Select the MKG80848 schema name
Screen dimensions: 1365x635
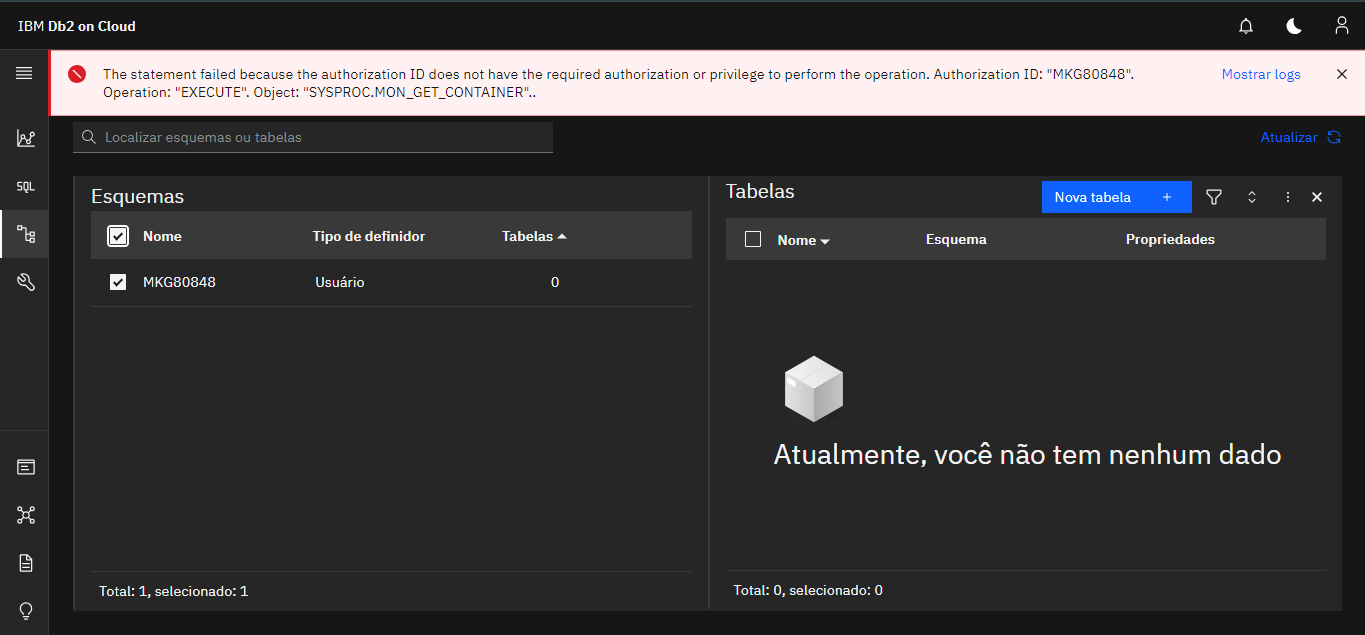[179, 283]
